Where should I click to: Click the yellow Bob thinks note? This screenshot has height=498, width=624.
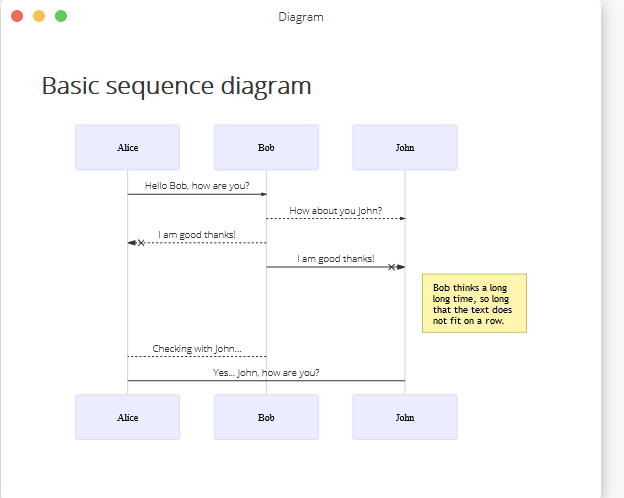[474, 303]
